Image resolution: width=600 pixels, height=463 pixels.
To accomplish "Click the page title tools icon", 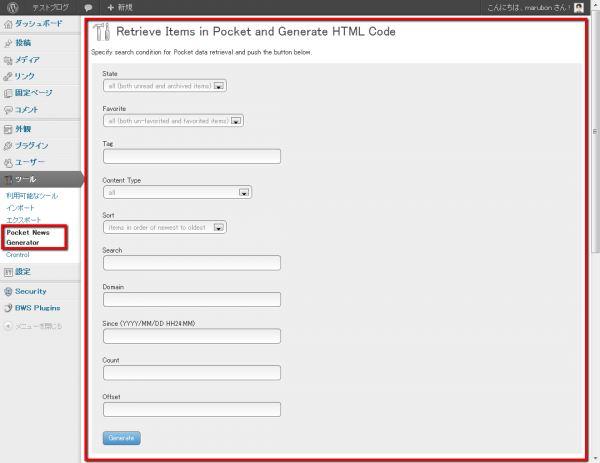I will tap(102, 31).
